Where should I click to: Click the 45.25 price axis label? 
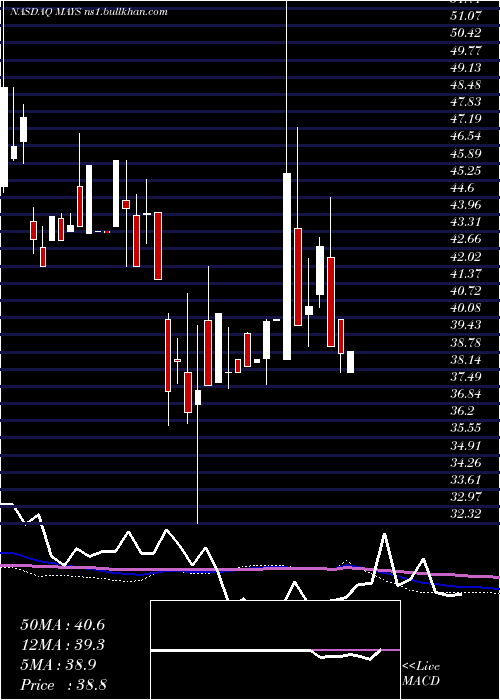pos(467,171)
